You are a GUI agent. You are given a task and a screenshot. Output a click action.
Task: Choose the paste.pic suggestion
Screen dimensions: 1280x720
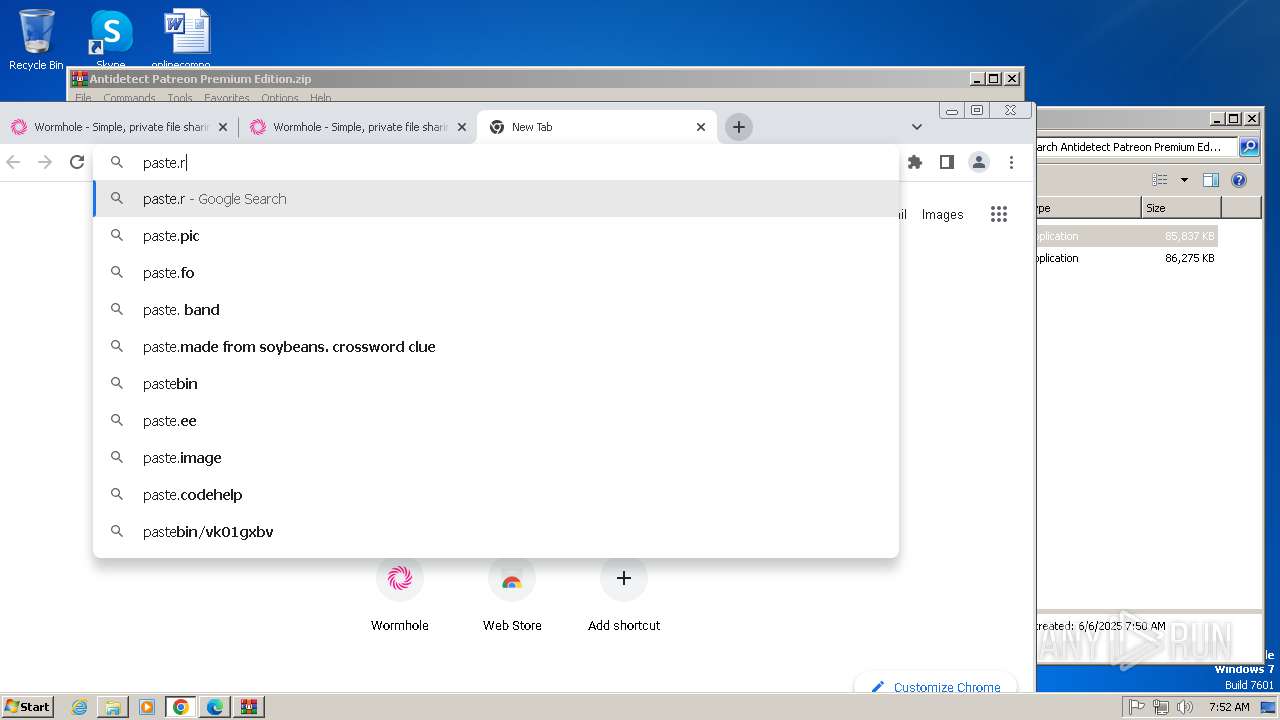(x=495, y=236)
